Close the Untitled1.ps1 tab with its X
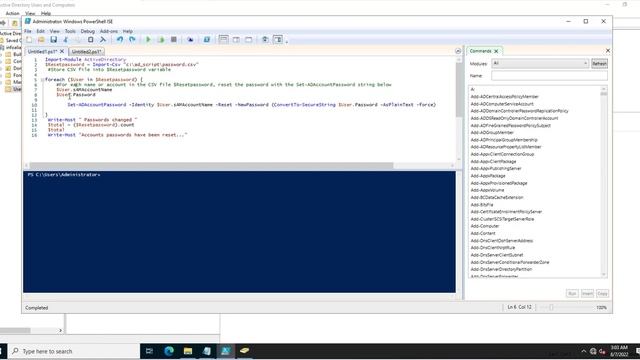 (62, 51)
